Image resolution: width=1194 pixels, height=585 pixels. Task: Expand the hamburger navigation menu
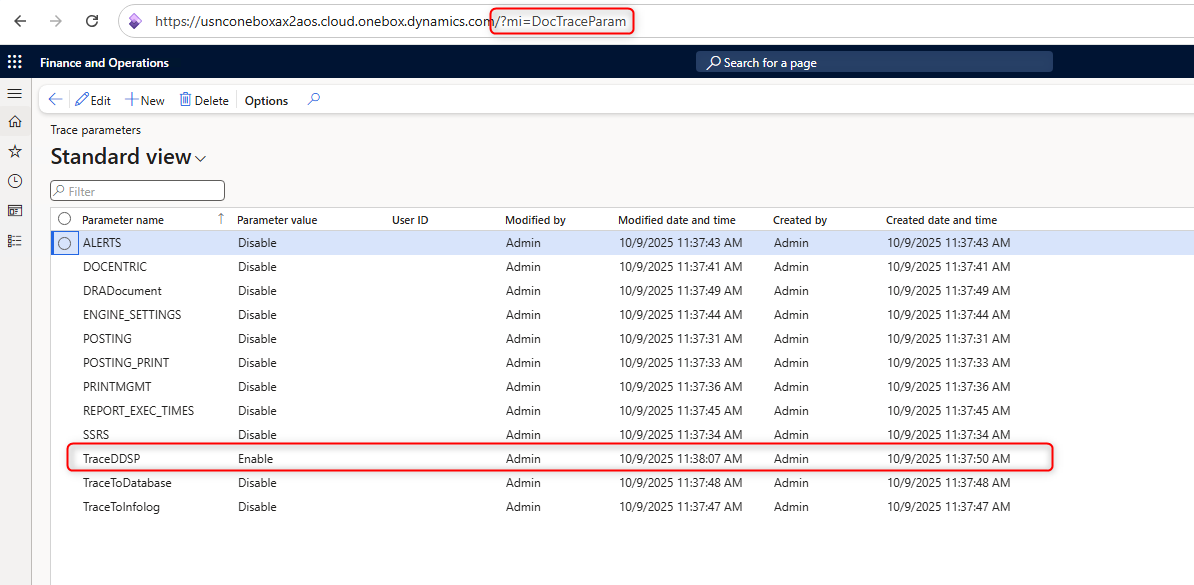pos(15,93)
